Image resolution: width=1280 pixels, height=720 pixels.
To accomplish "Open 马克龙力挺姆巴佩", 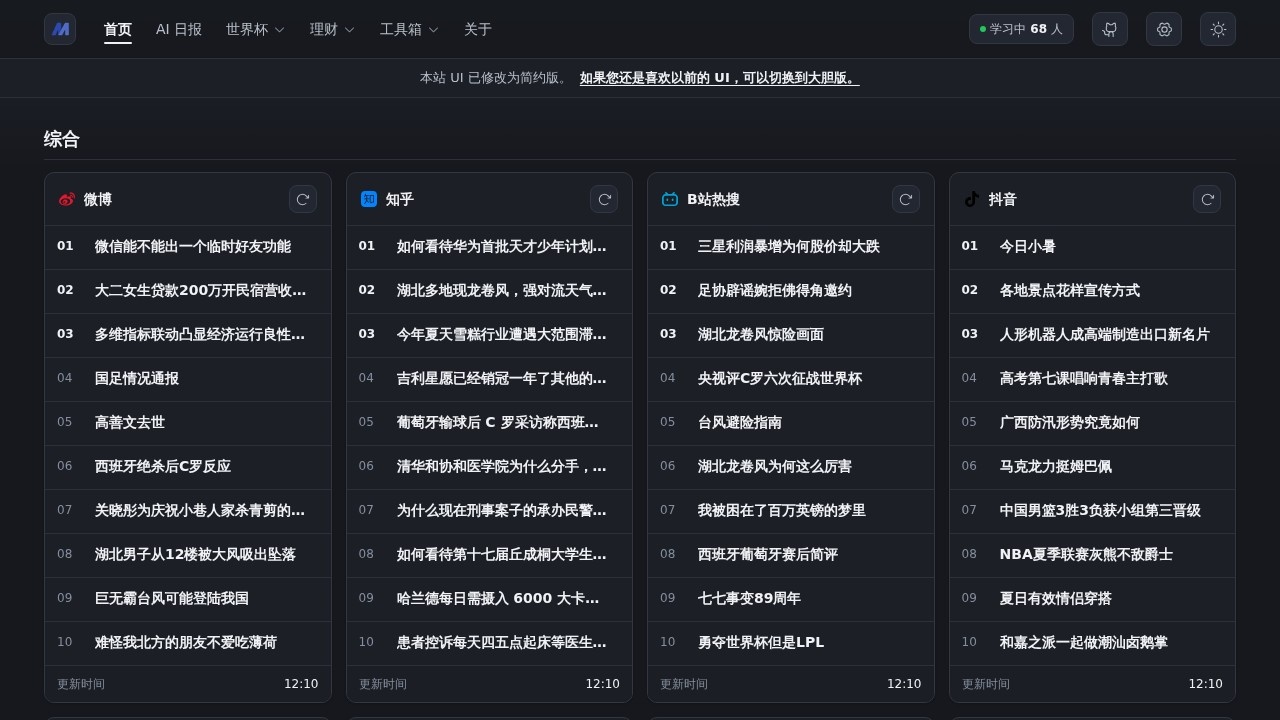I will 1056,466.
